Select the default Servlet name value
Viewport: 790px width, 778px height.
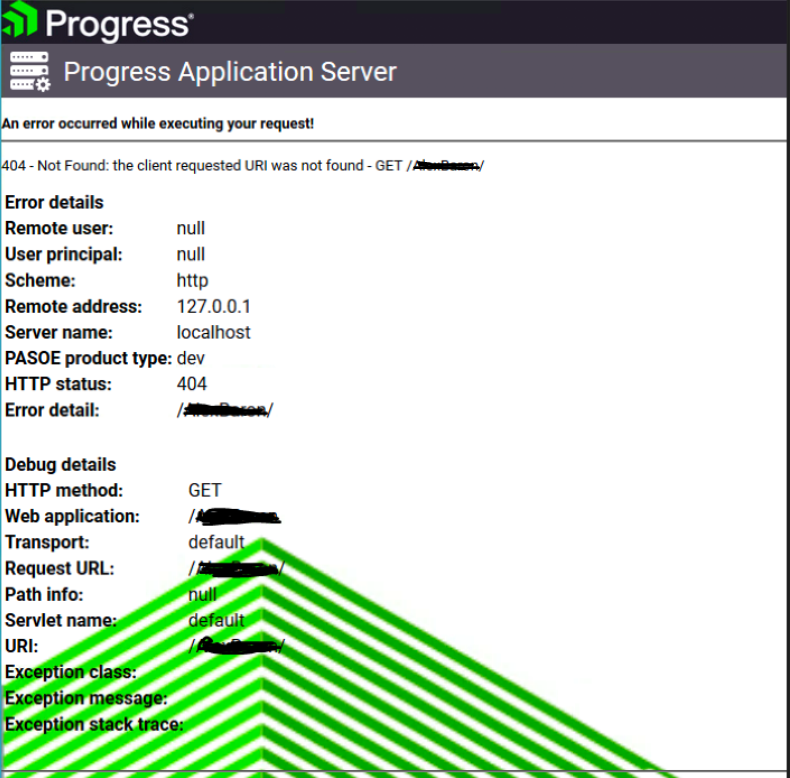point(216,620)
